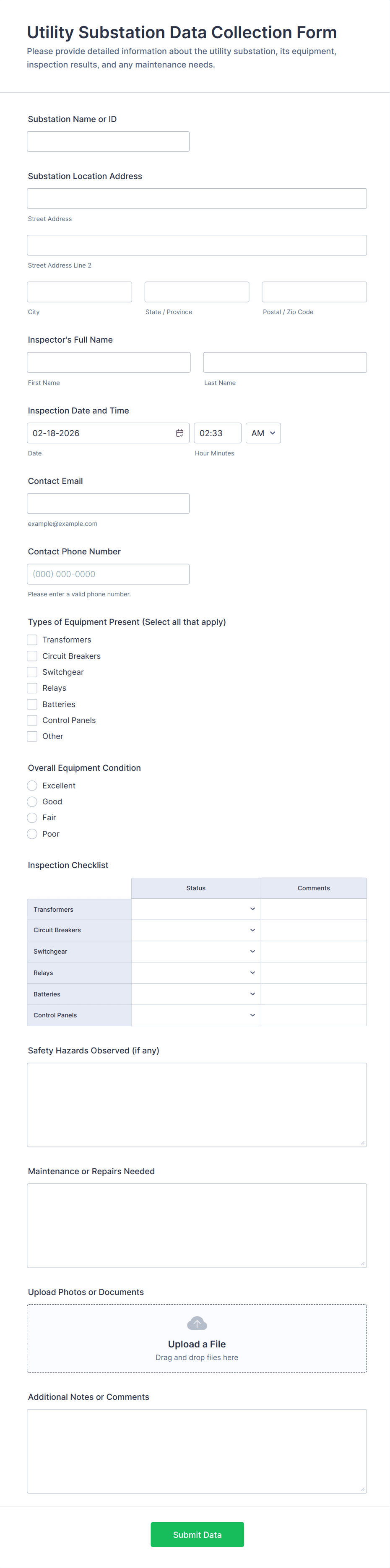Click the Batteries comments cell
Viewport: 390px width, 1568px height.
tap(313, 994)
